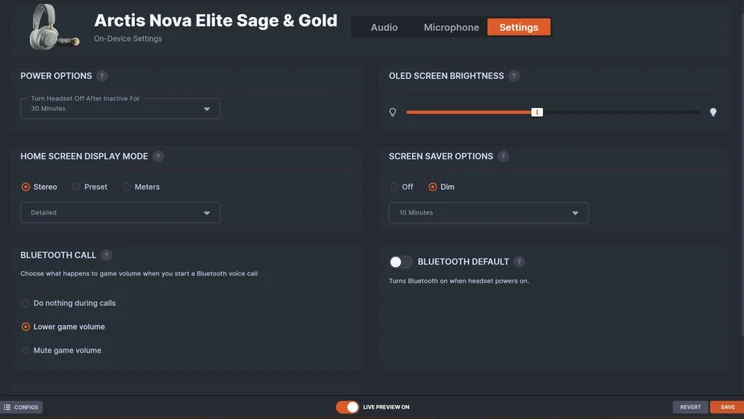Click the unfilled part of the brightness slider
Viewport: 744px width, 419px height.
point(621,112)
